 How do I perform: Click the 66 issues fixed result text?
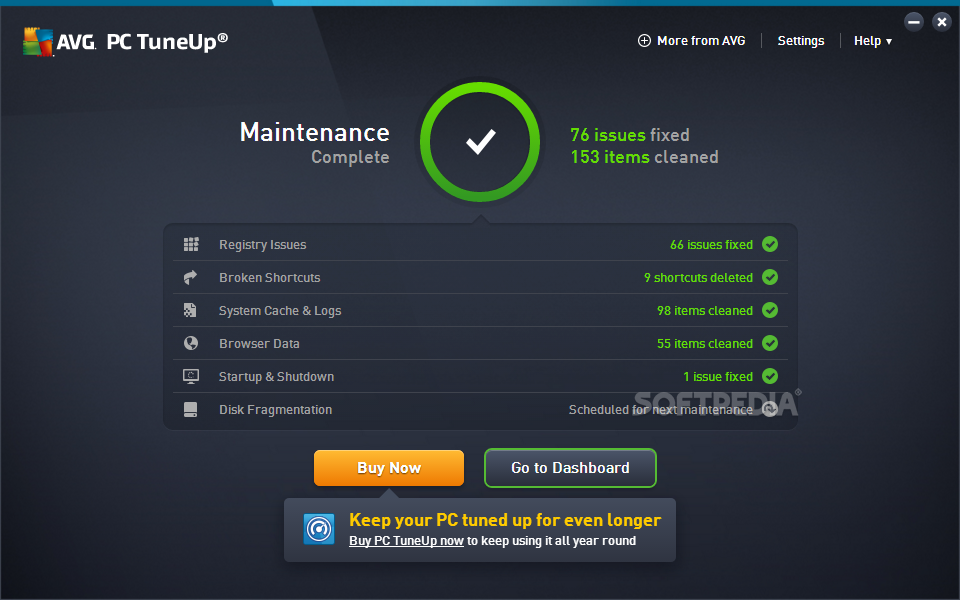711,244
